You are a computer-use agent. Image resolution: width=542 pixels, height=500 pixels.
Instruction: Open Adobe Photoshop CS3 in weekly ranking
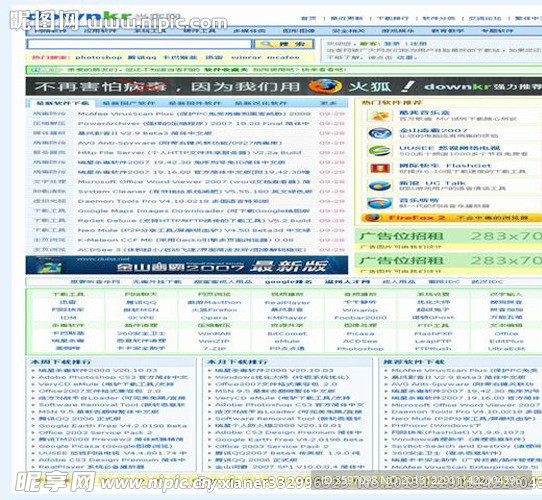pos(113,377)
